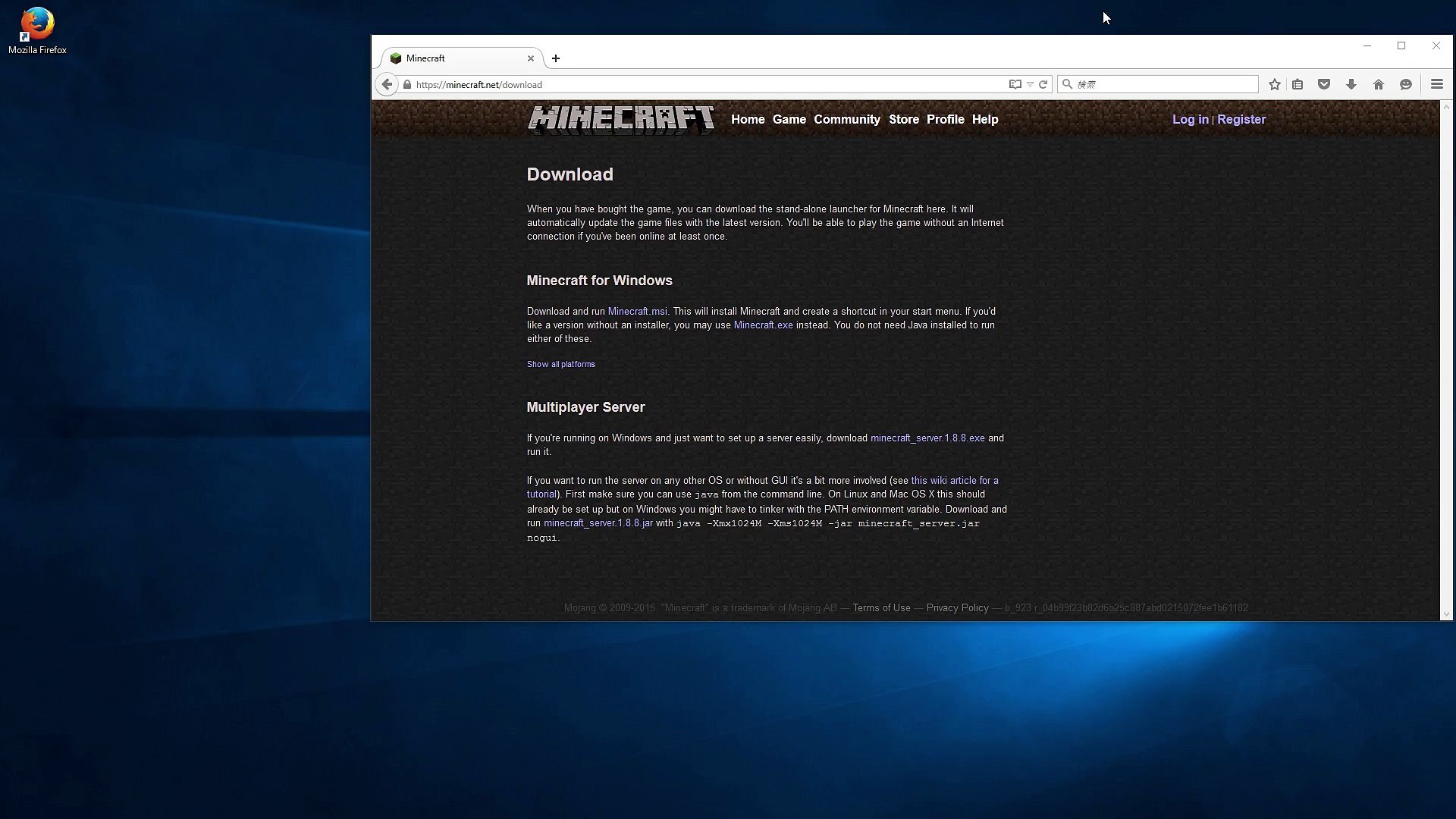Open Mozilla Firefox desktop shortcut
Viewport: 1456px width, 819px height.
(x=37, y=30)
